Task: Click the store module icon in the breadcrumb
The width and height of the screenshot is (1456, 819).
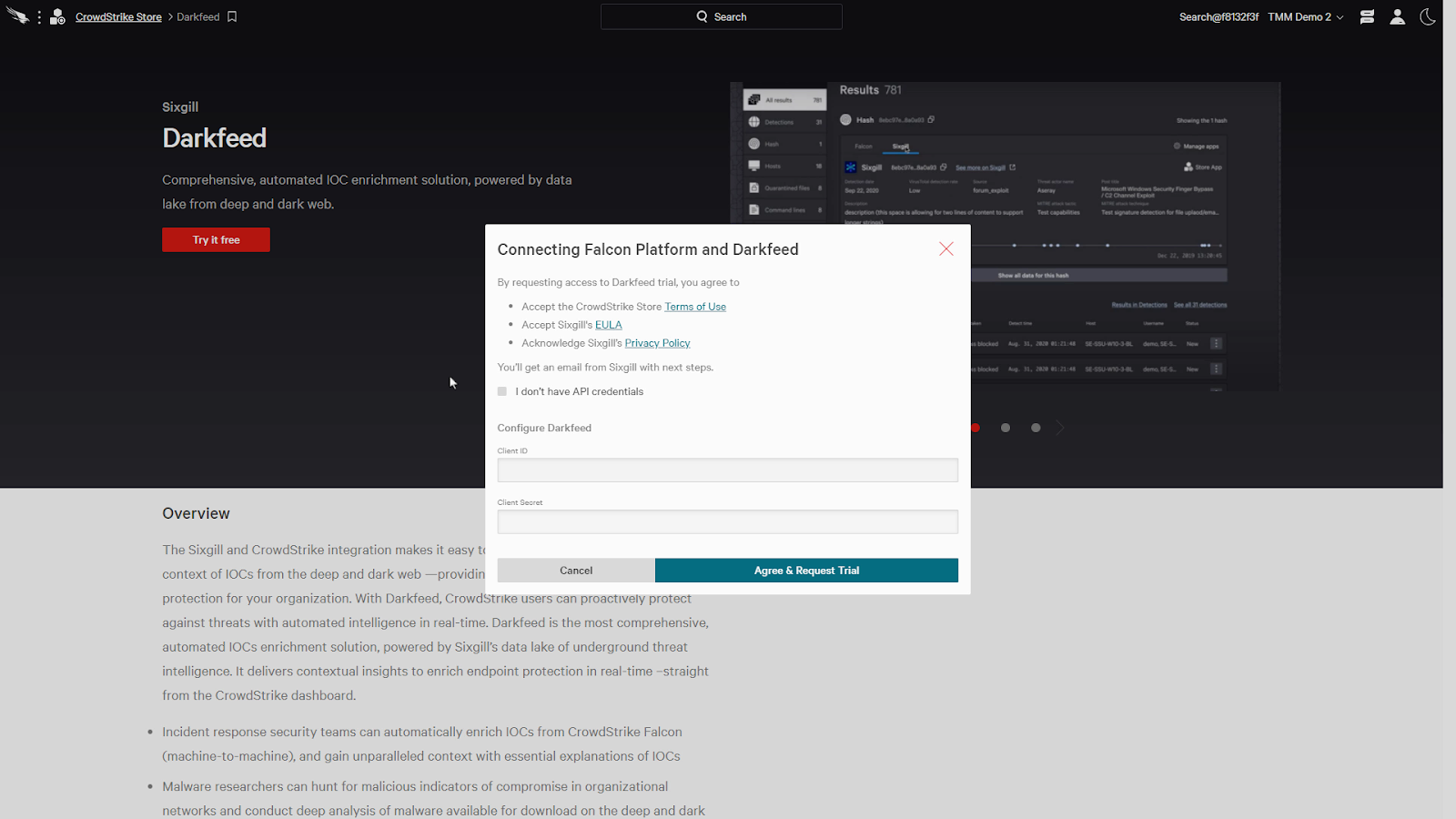Action: pos(57,16)
